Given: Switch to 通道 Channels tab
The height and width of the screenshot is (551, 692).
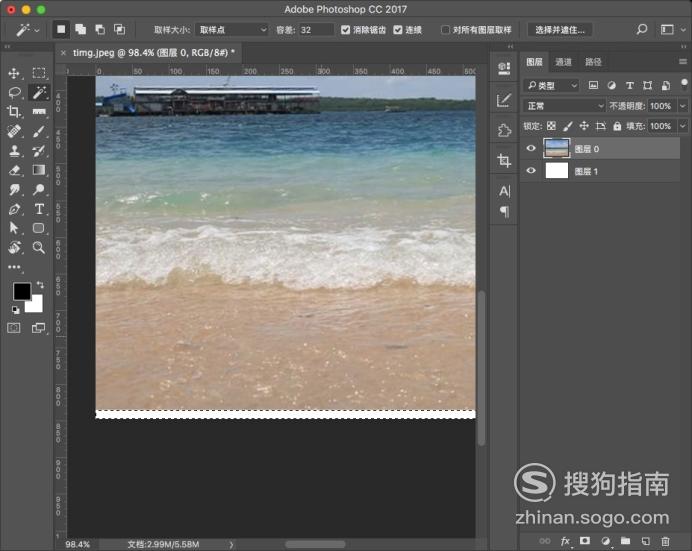Looking at the screenshot, I should pyautogui.click(x=563, y=62).
